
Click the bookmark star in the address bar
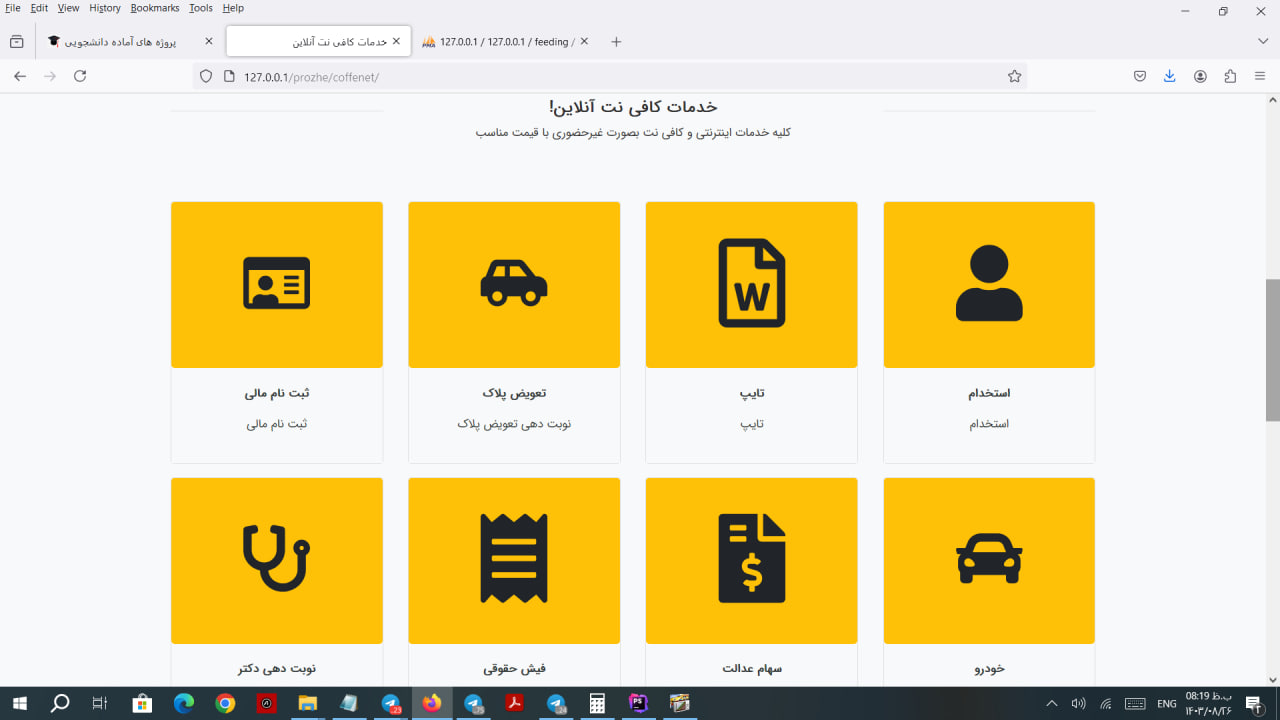tap(1014, 76)
